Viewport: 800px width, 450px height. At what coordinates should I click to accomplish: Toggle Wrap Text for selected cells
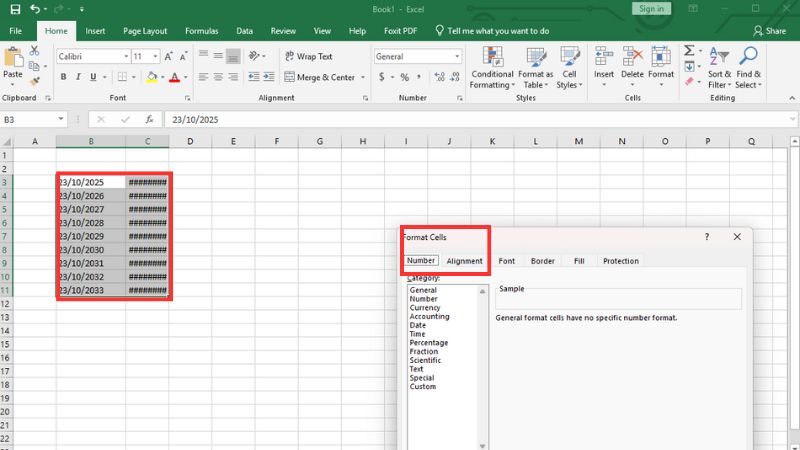click(308, 57)
